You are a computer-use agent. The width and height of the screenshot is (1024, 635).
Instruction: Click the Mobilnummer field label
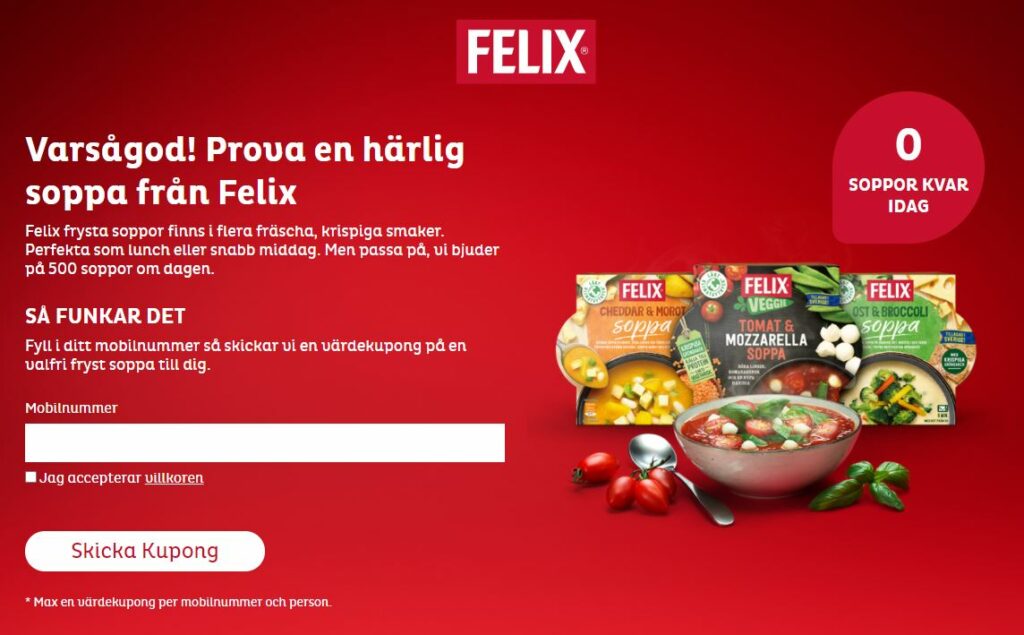pyautogui.click(x=71, y=408)
